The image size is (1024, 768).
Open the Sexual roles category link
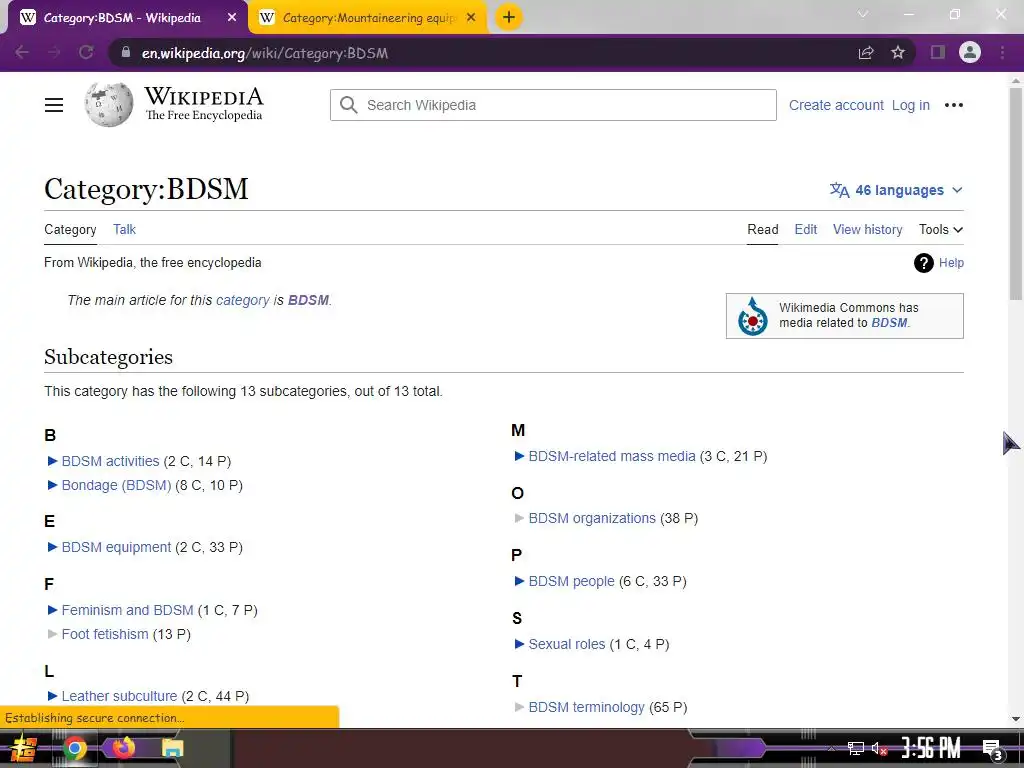[567, 644]
